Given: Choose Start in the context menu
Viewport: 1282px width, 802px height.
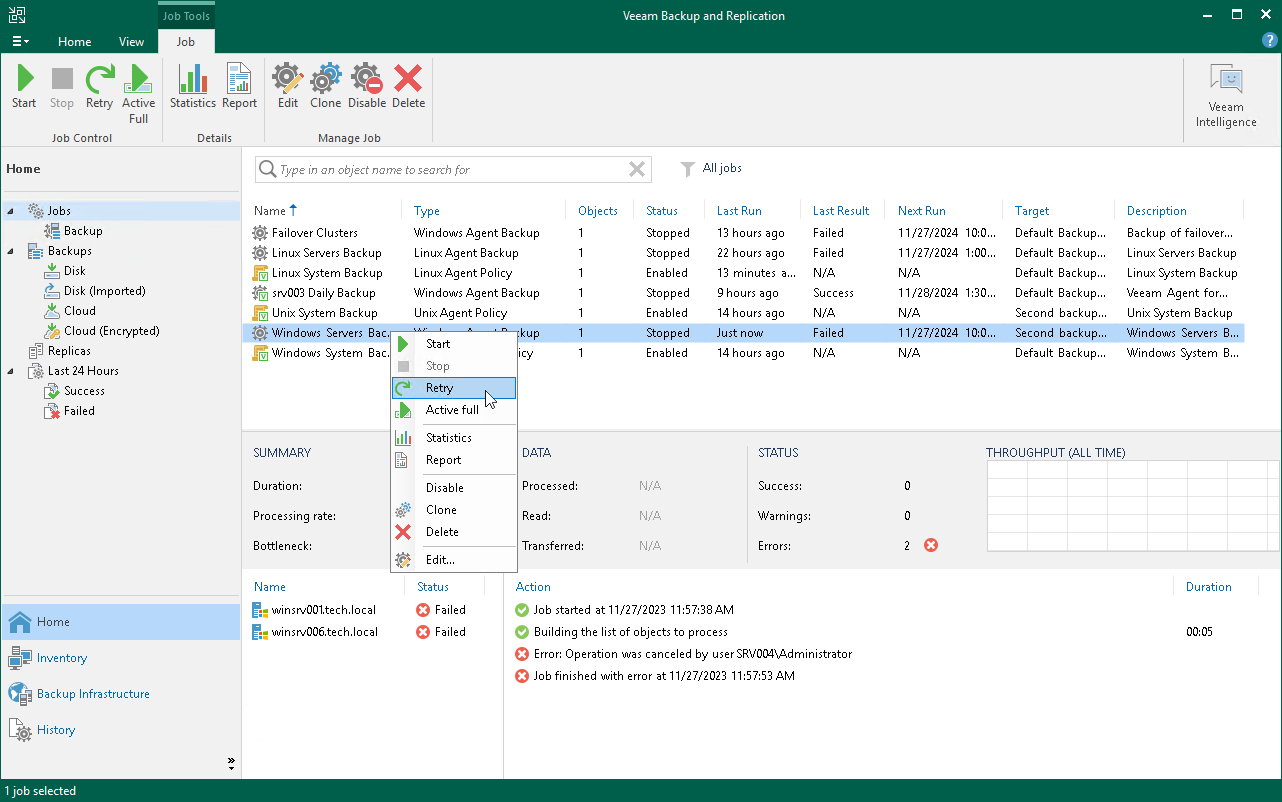Looking at the screenshot, I should (x=454, y=344).
